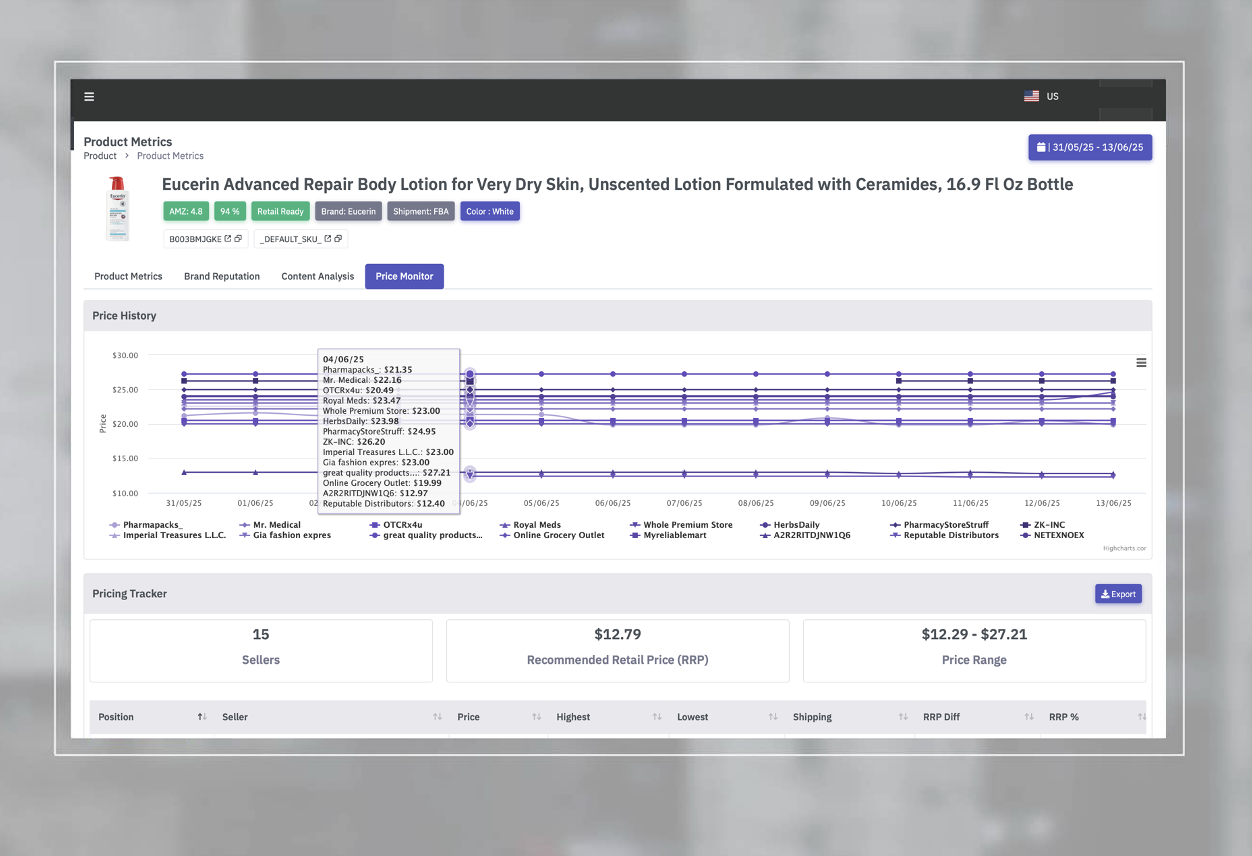The width and height of the screenshot is (1252, 856).
Task: Sort the table by Seller column arrows
Action: (x=437, y=717)
